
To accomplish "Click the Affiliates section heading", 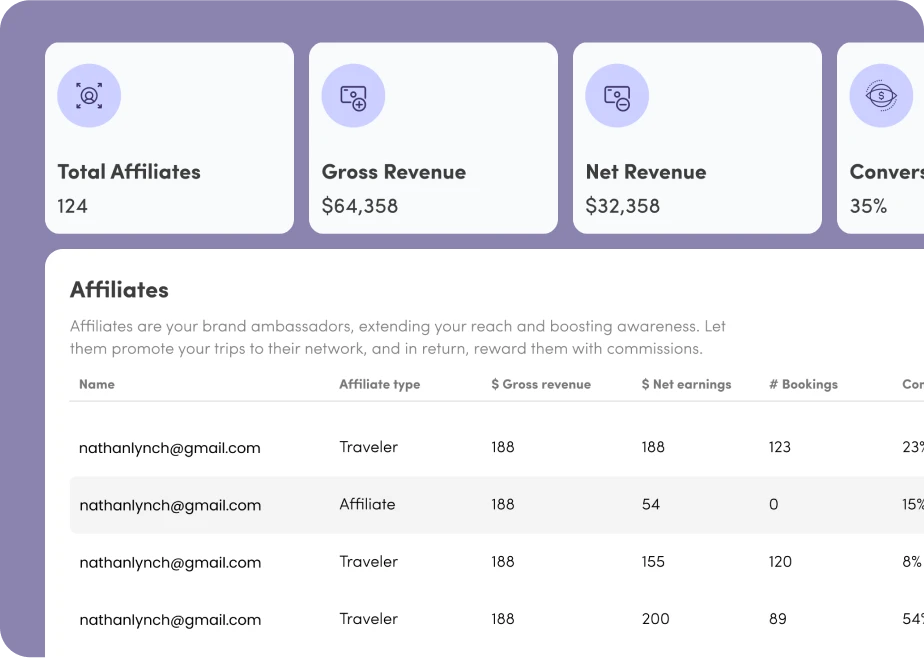I will click(x=119, y=290).
